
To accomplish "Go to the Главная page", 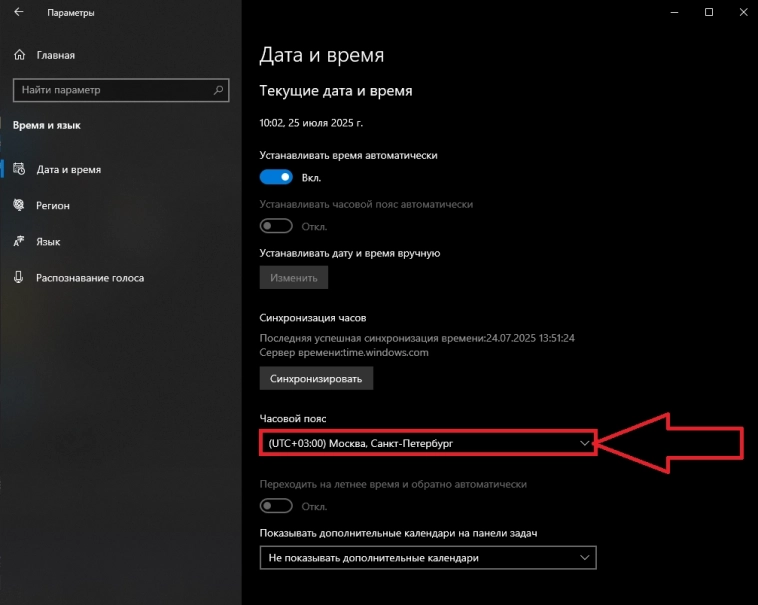I will pos(121,55).
